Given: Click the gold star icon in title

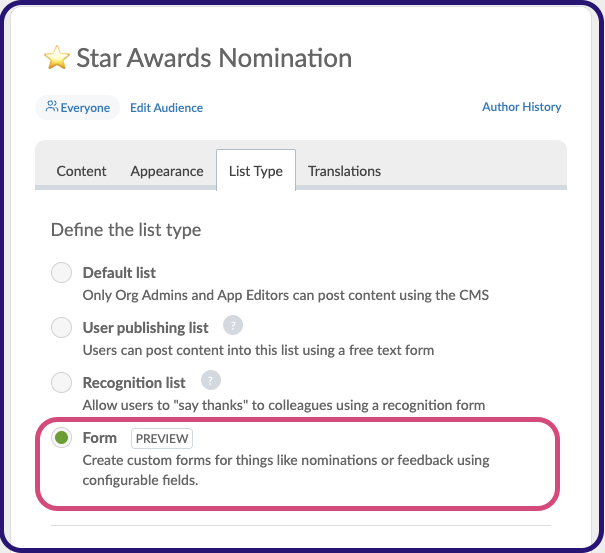Looking at the screenshot, I should tap(56, 58).
